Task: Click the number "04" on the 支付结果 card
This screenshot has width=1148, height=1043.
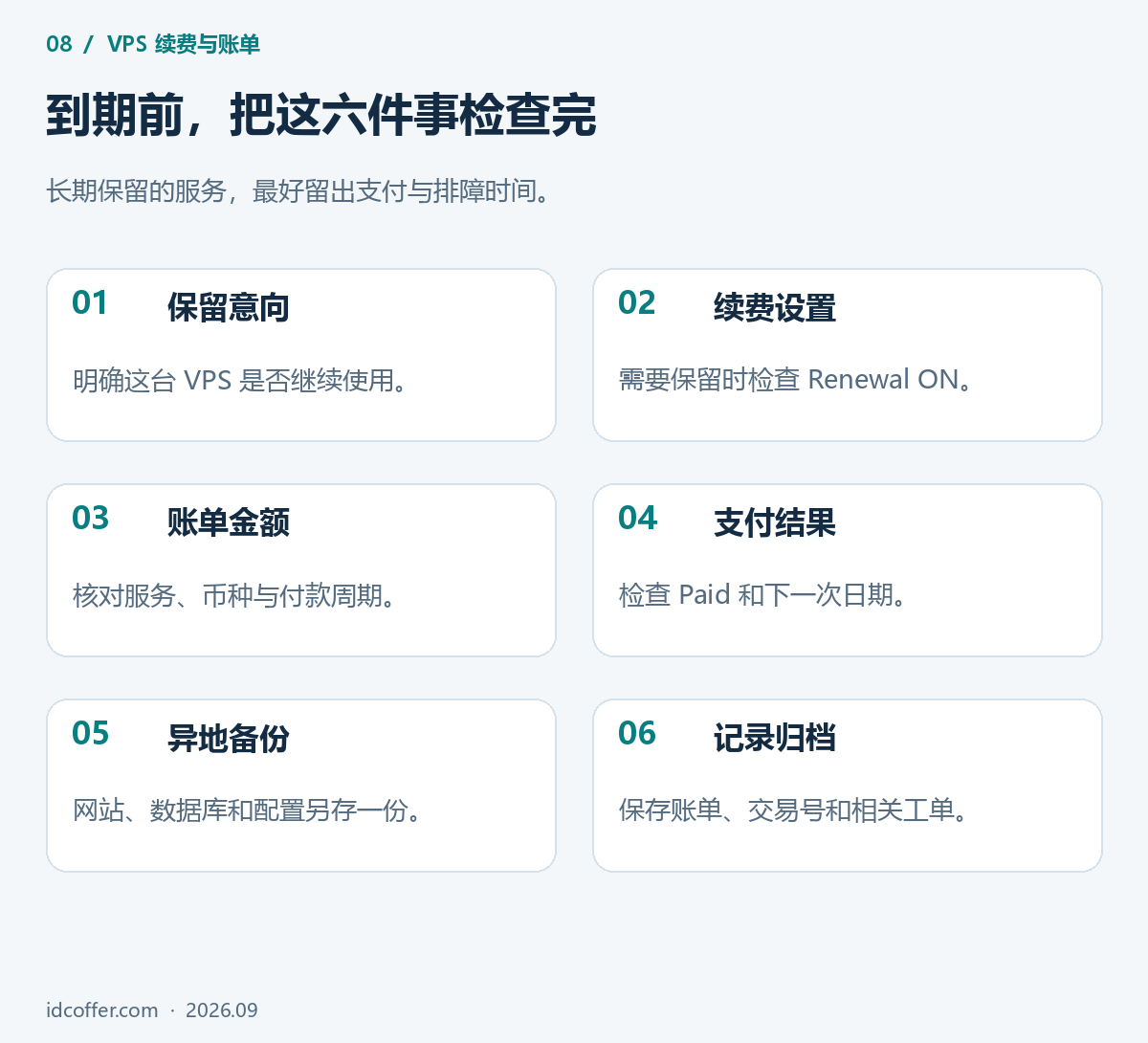Action: (637, 518)
